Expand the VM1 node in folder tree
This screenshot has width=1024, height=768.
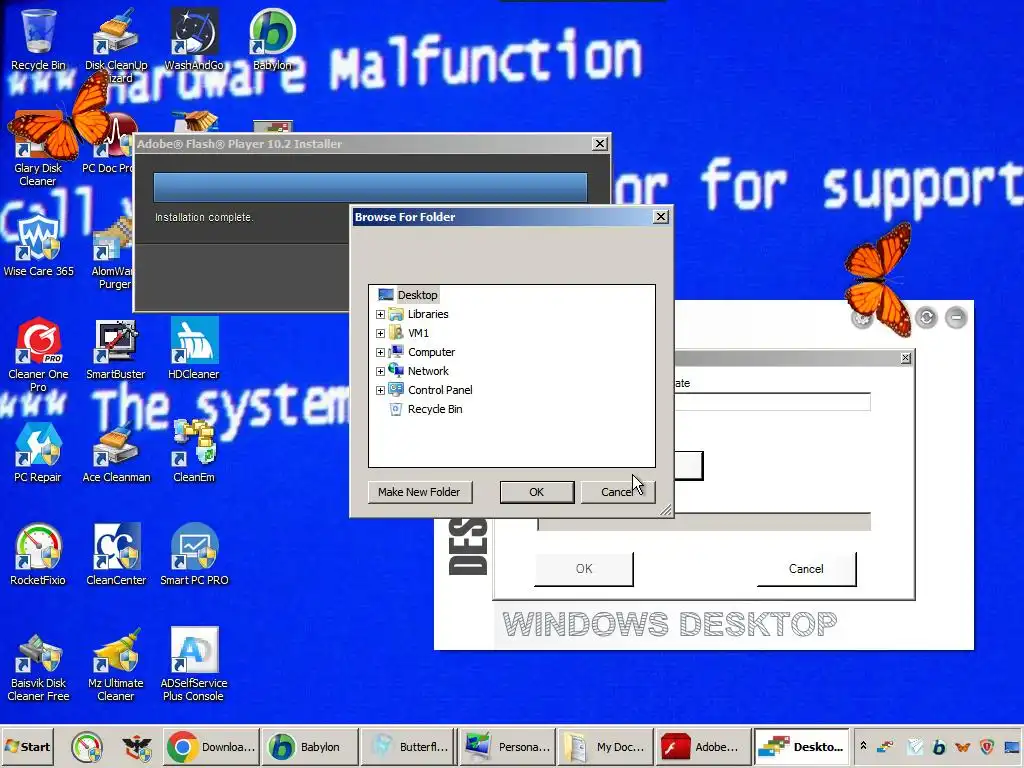[380, 334]
